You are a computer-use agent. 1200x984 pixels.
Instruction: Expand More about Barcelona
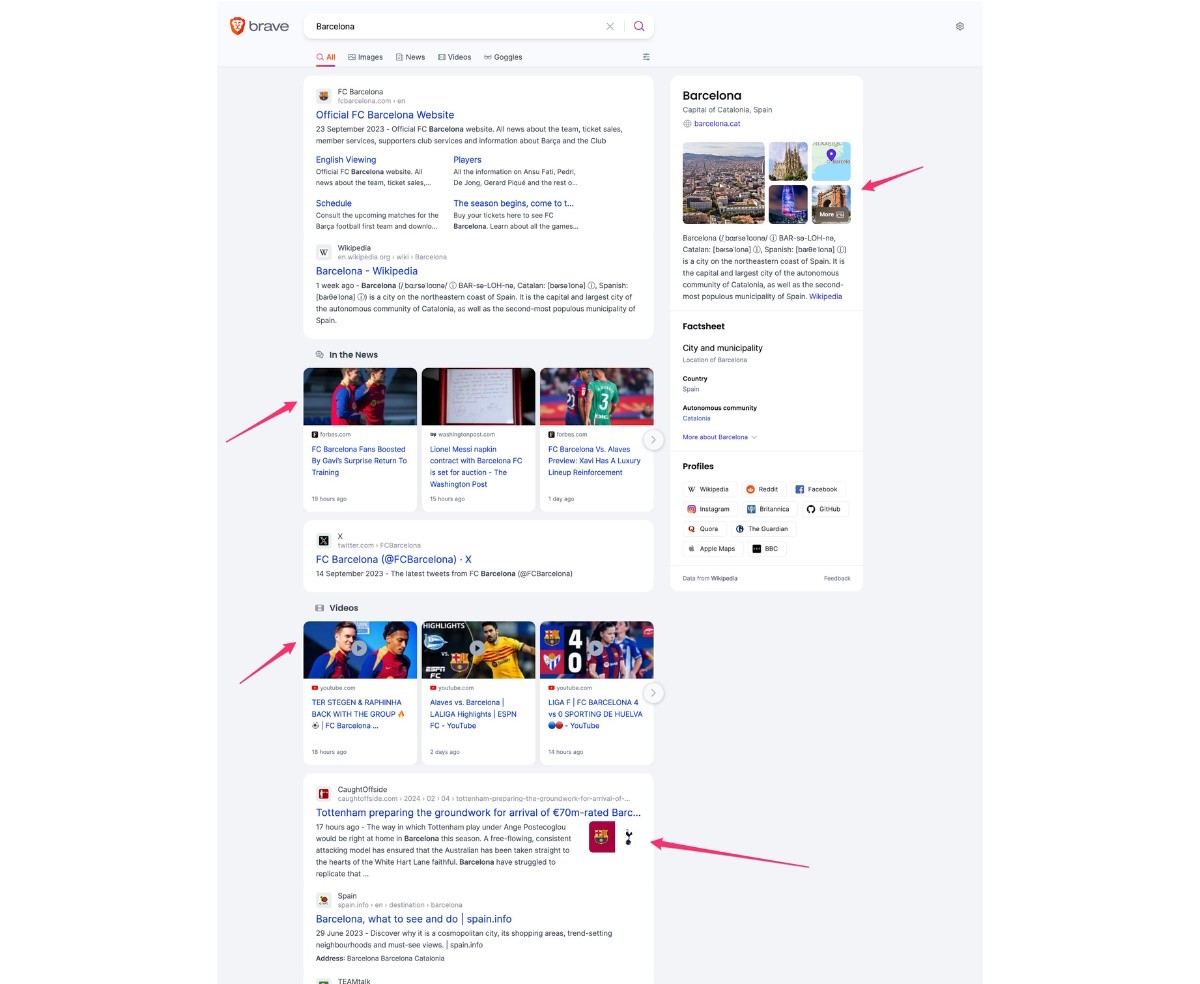(720, 437)
